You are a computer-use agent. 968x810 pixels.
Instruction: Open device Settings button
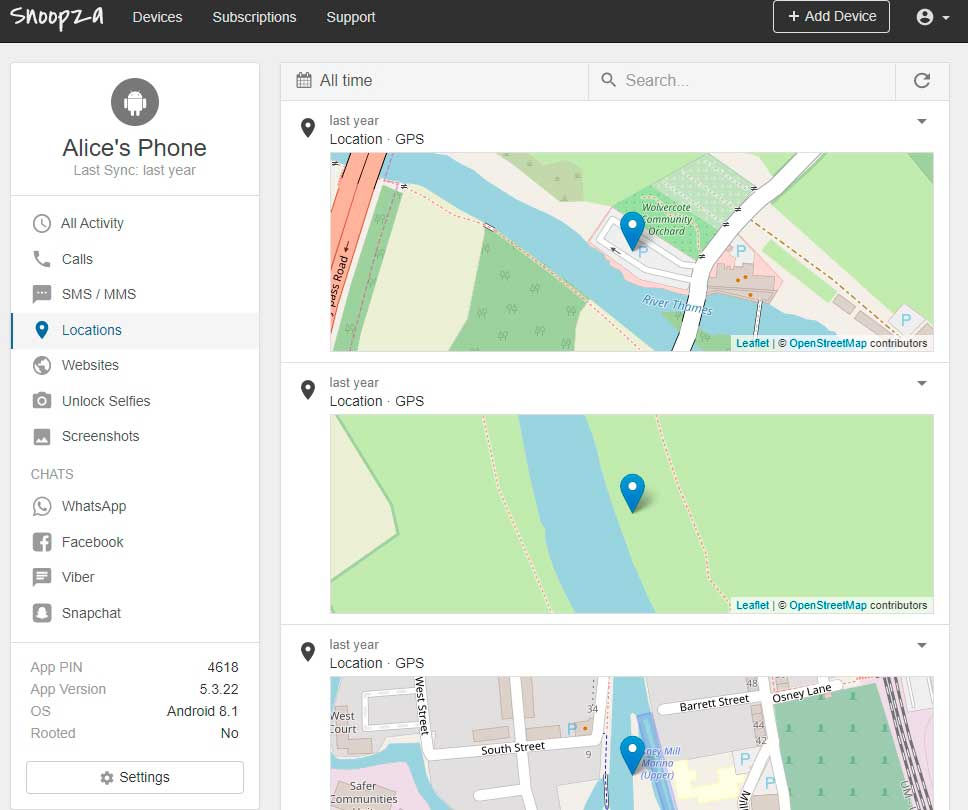(135, 777)
